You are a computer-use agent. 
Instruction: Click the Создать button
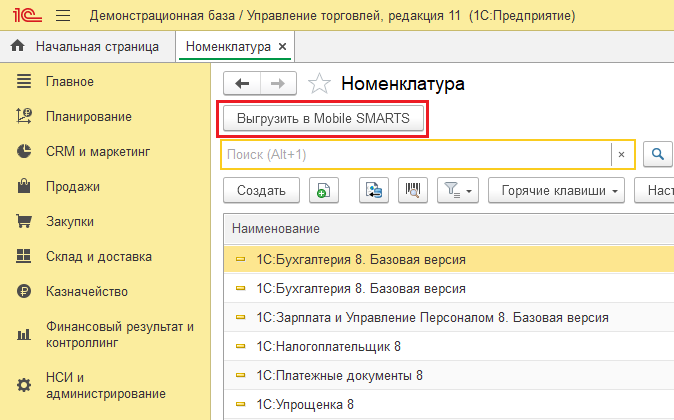click(x=261, y=190)
